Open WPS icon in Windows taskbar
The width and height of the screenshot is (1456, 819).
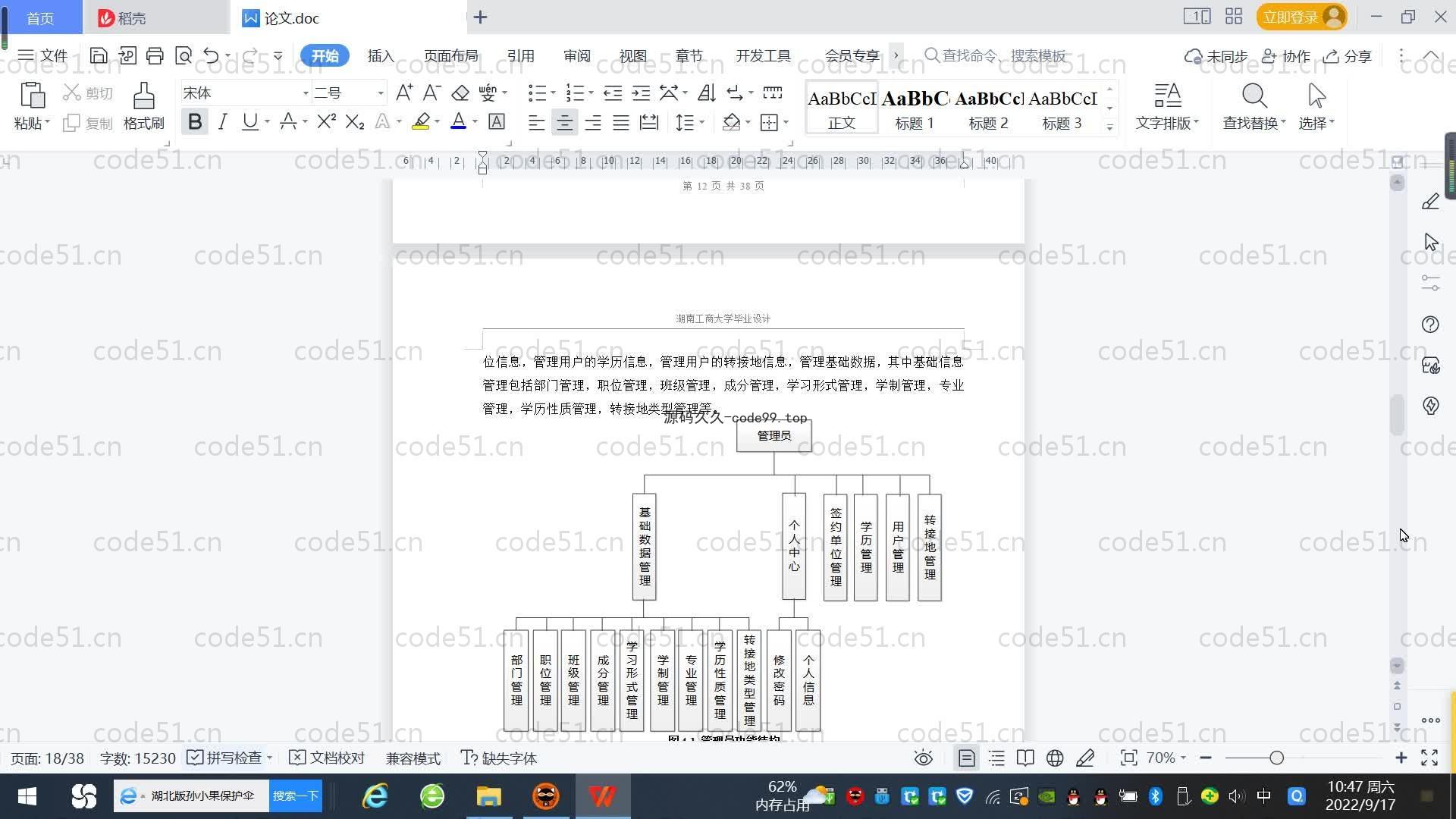(603, 795)
